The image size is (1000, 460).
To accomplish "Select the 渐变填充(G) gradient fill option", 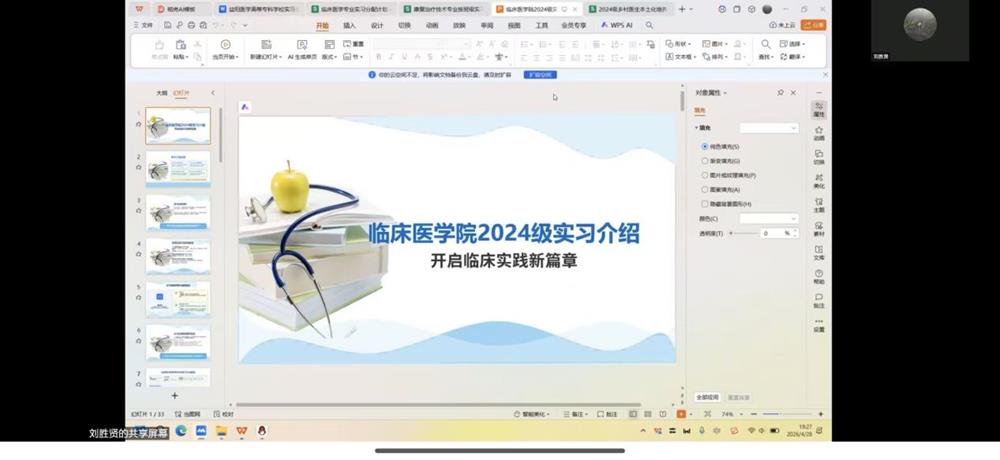I will [x=721, y=161].
